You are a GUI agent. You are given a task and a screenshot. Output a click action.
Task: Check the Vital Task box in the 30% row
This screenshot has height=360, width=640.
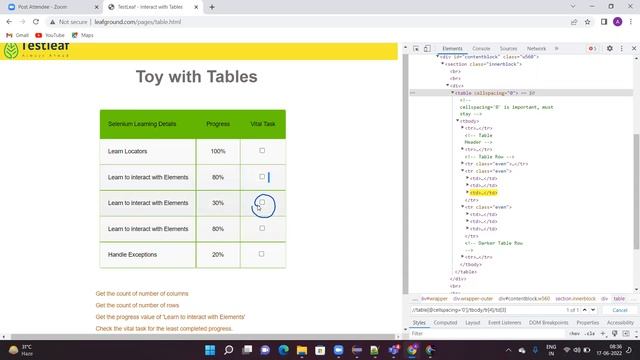(262, 202)
